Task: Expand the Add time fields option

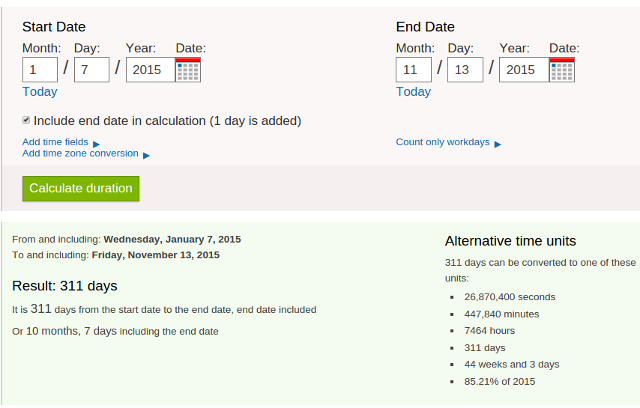Action: coord(55,142)
